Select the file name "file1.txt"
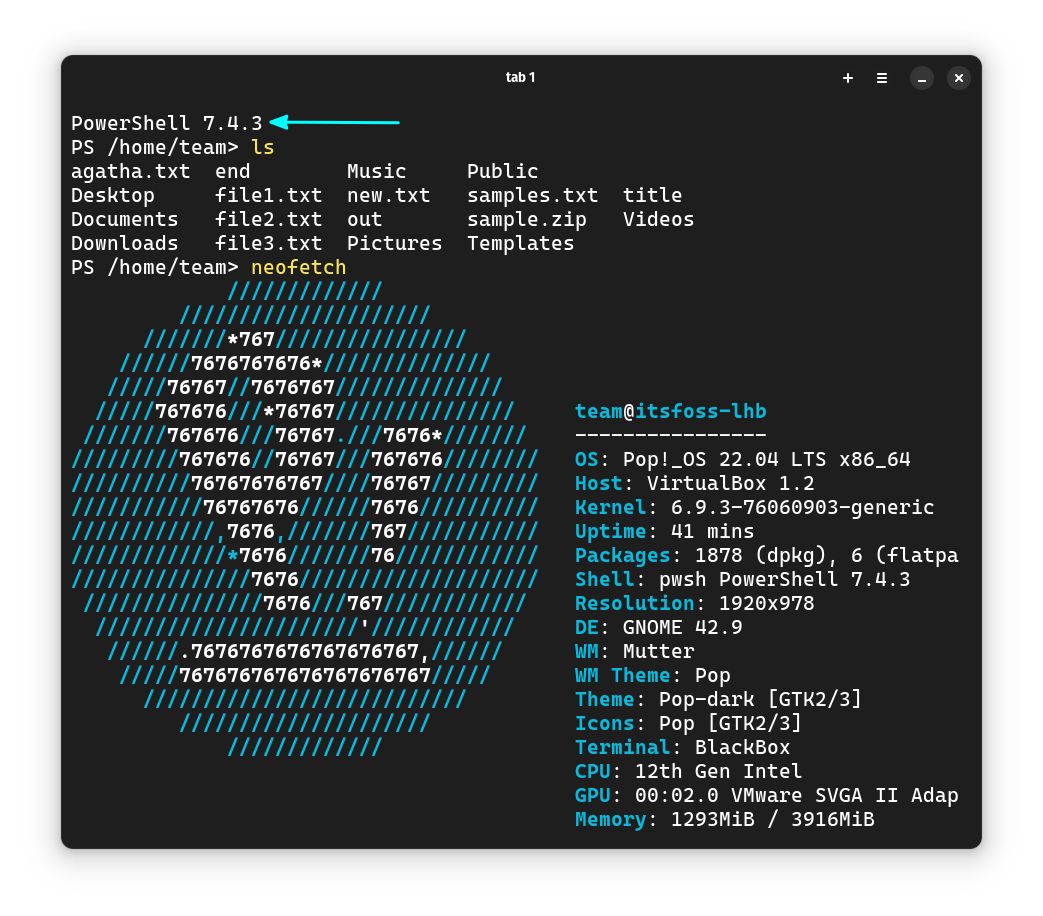This screenshot has width=1043, height=916. (x=269, y=195)
